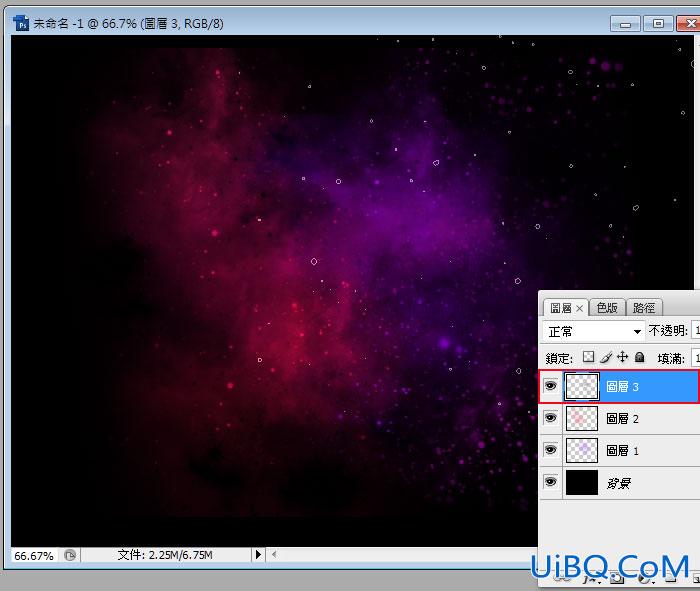Select the 圖層 3 layer thumbnail
The height and width of the screenshot is (591, 700).
[x=582, y=387]
